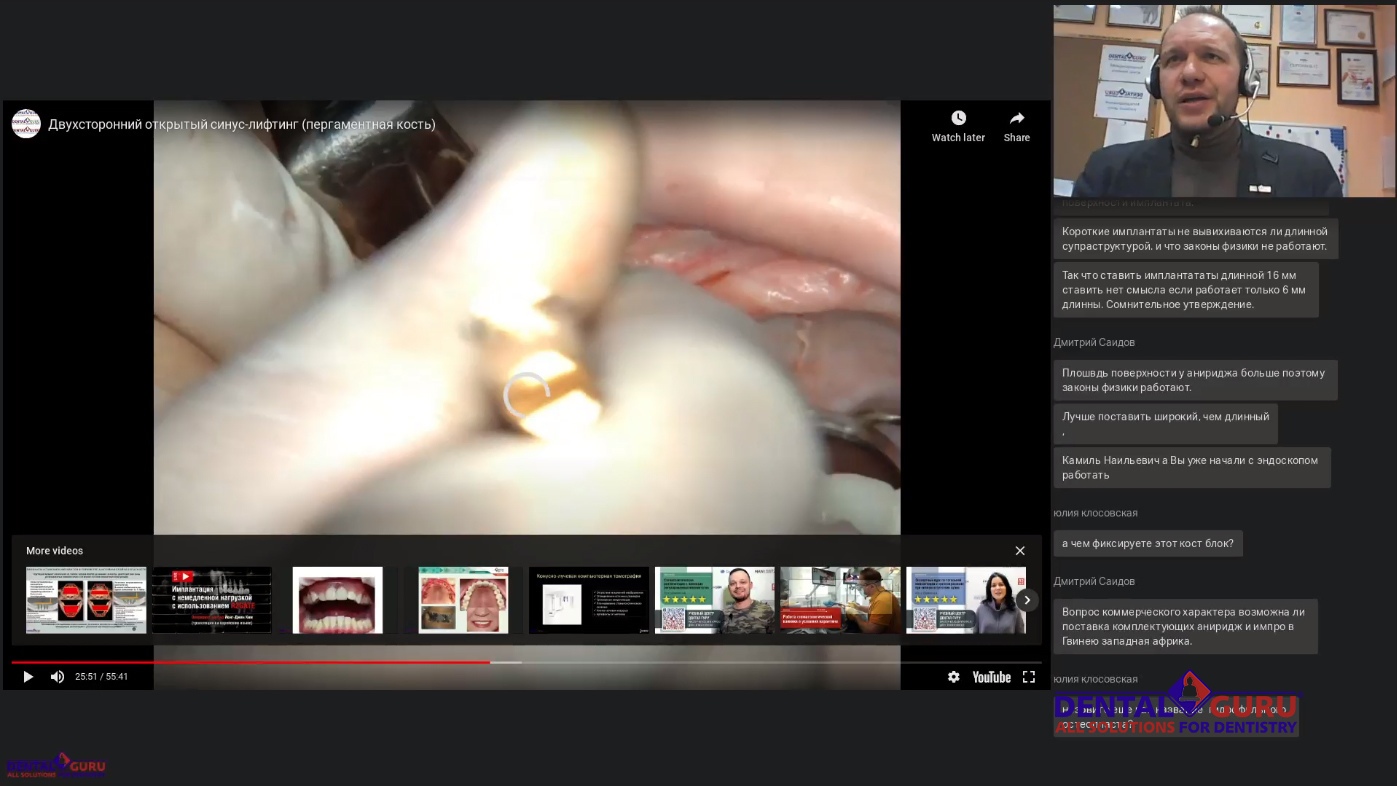
Task: Open the thumbnail with woman in dark blazer
Action: (965, 600)
